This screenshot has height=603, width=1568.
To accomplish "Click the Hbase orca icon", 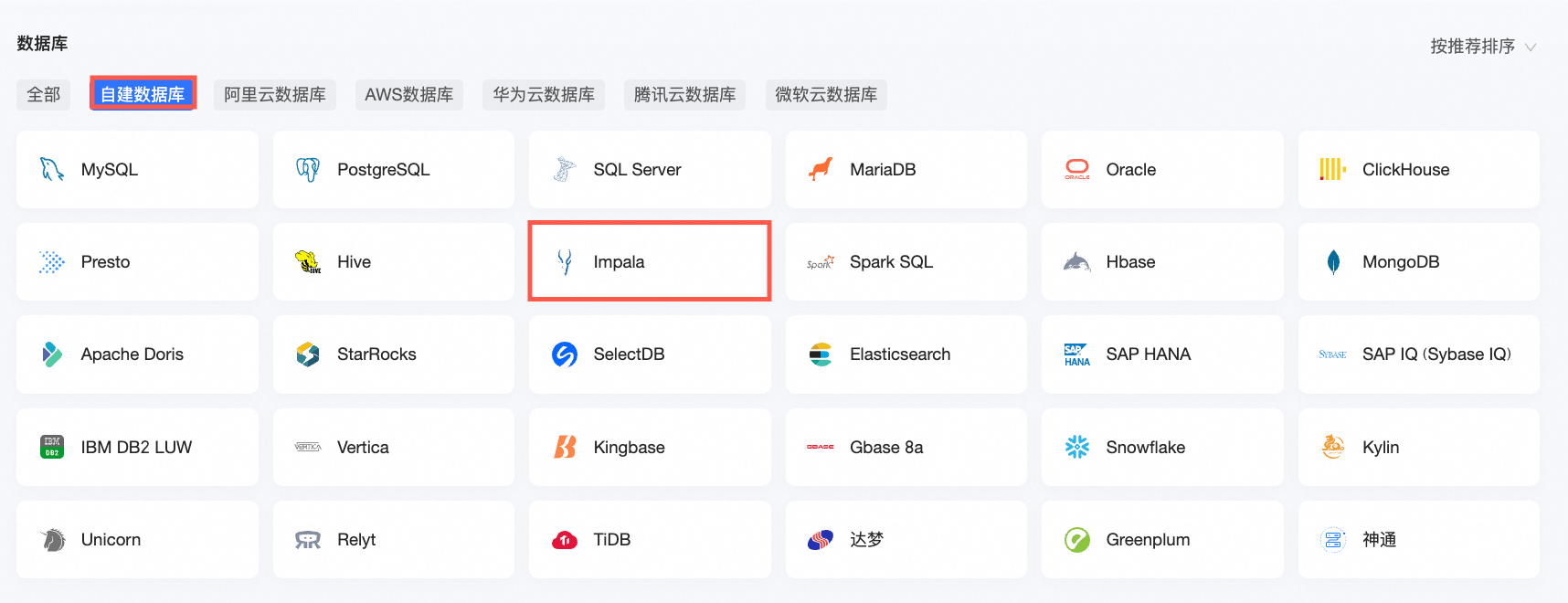I will (x=1077, y=262).
